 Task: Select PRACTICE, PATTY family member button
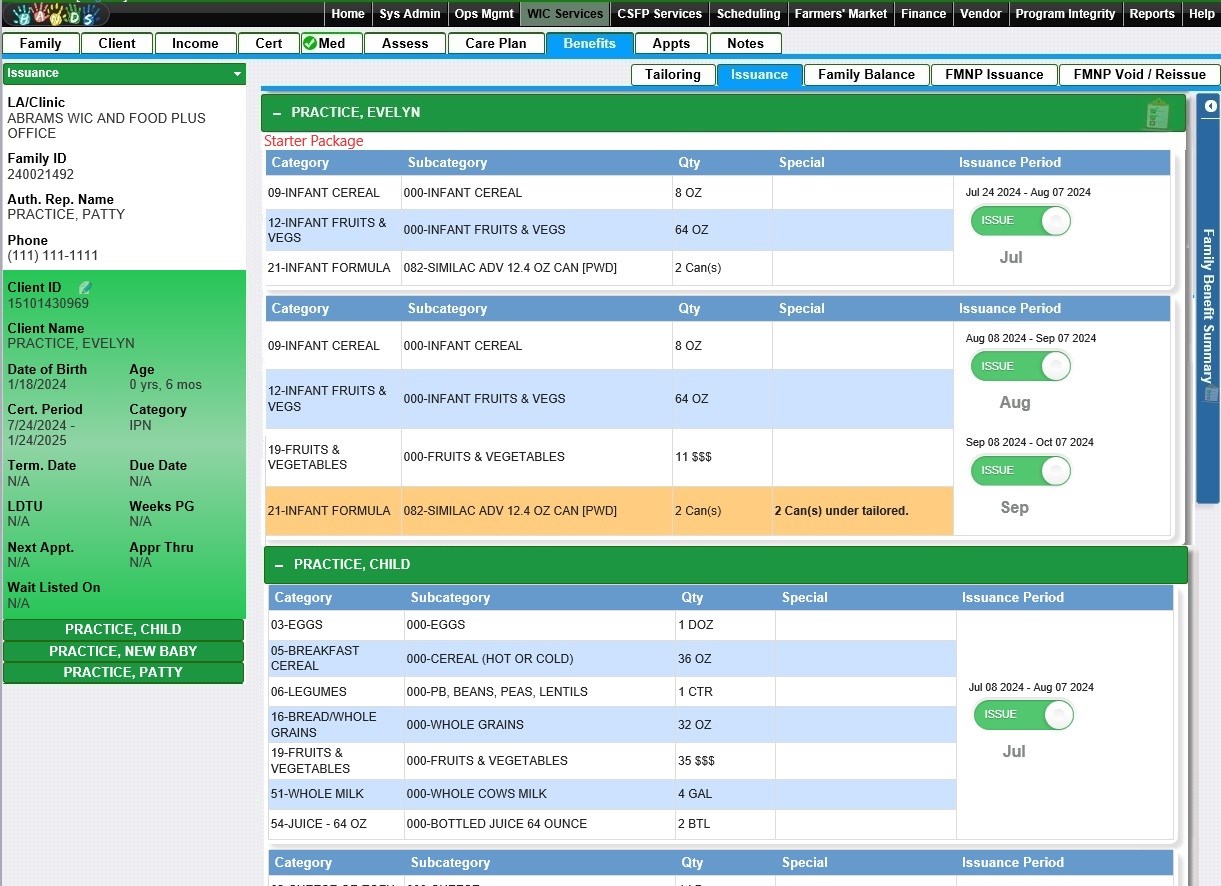(123, 673)
